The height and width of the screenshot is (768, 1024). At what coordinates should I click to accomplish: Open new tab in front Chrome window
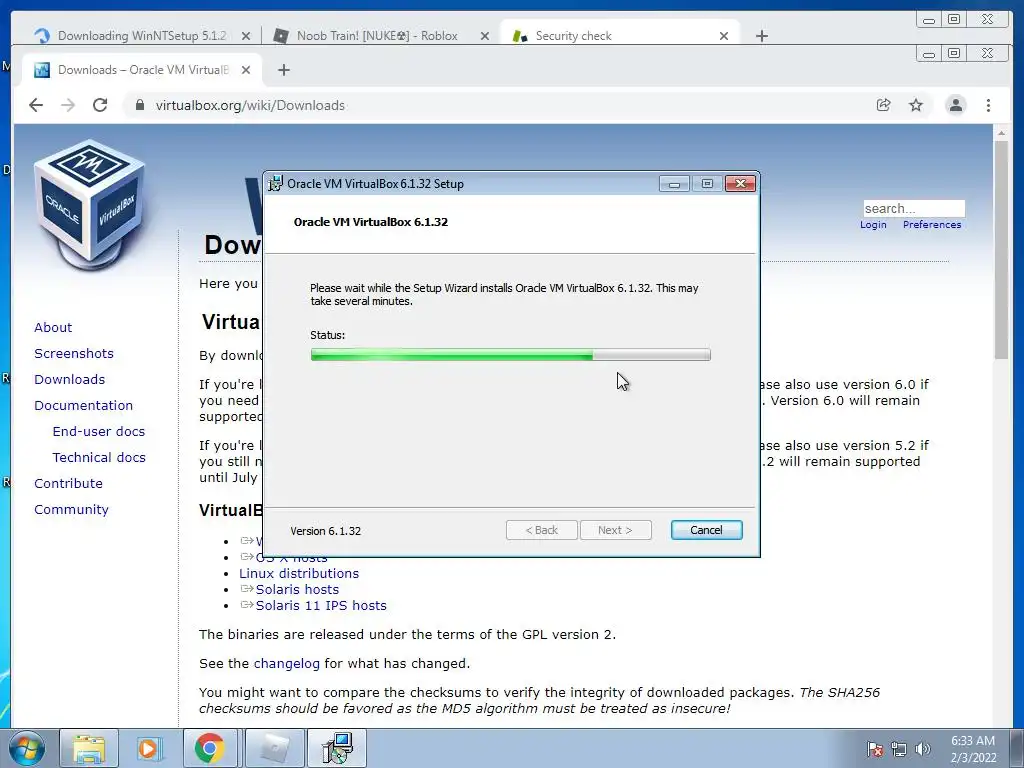tap(283, 70)
